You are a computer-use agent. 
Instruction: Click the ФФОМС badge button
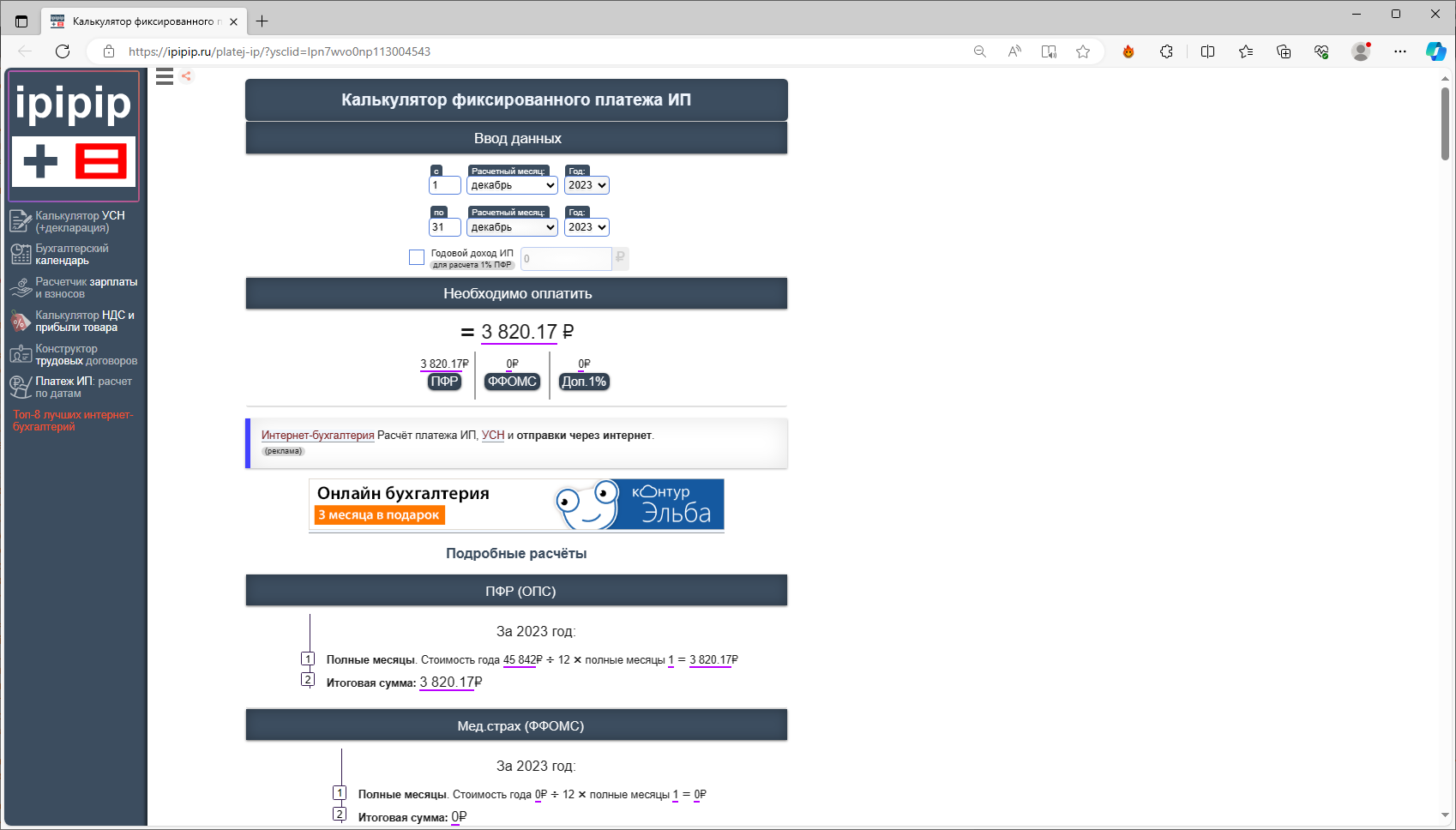pos(512,382)
